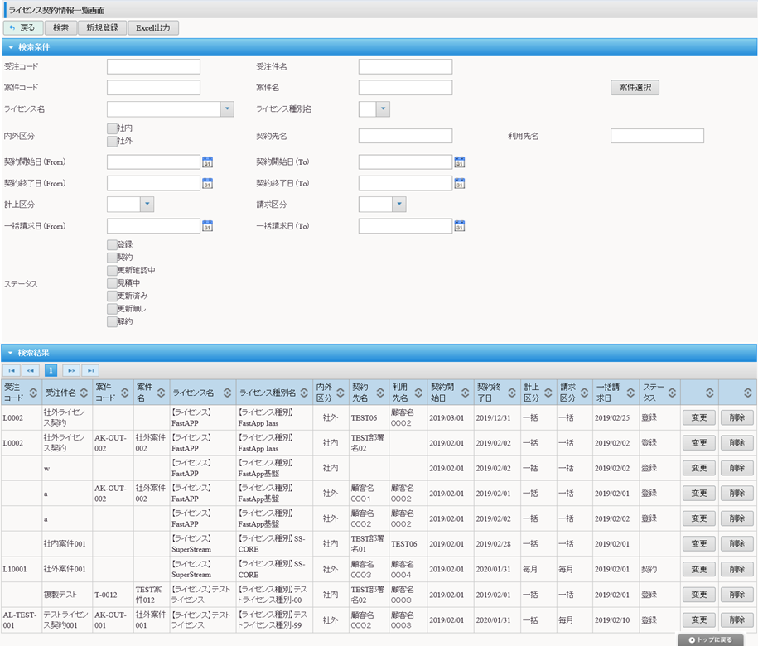Open the 計上区分 dropdown
This screenshot has width=760, height=652.
tap(147, 204)
